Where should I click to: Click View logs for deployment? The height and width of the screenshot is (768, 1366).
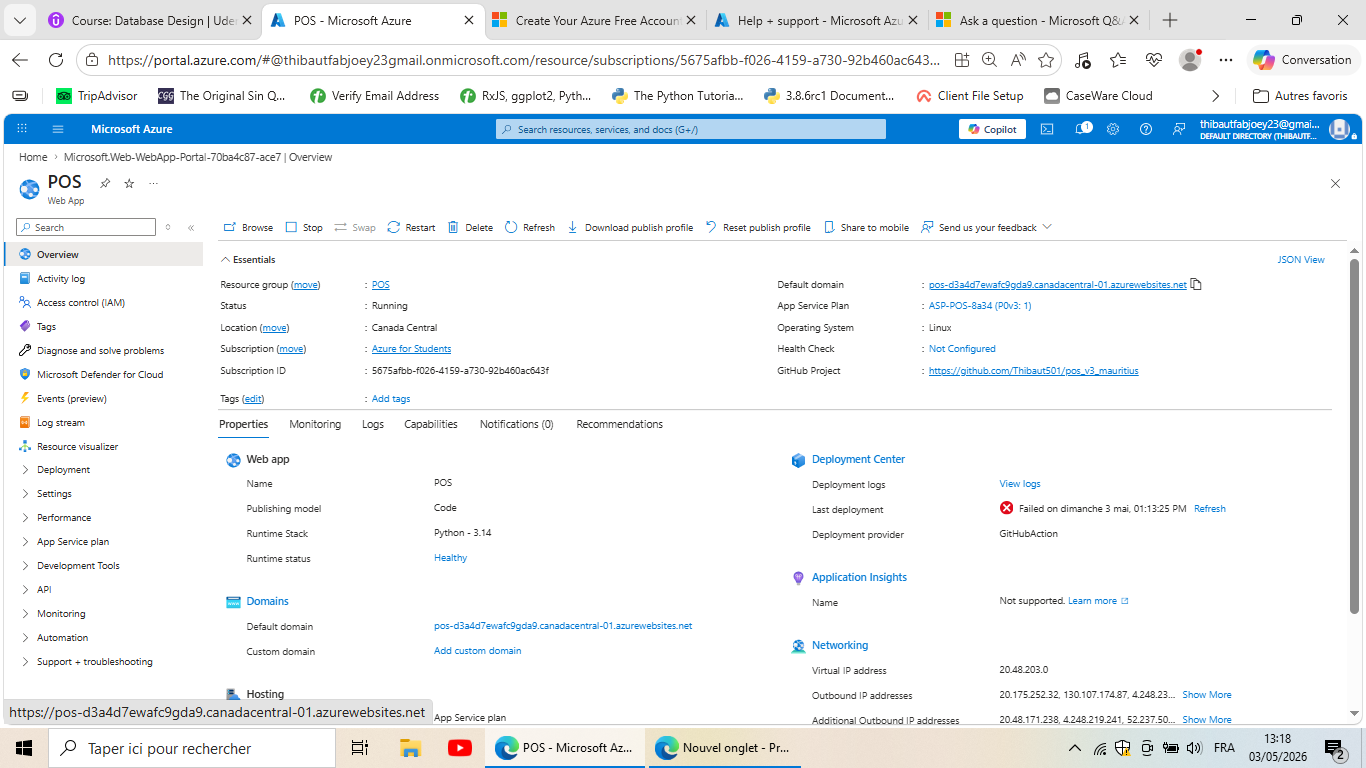coord(1020,484)
